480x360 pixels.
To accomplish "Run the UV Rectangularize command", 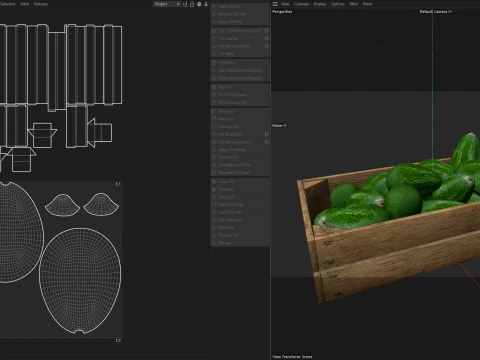I will click(240, 142).
